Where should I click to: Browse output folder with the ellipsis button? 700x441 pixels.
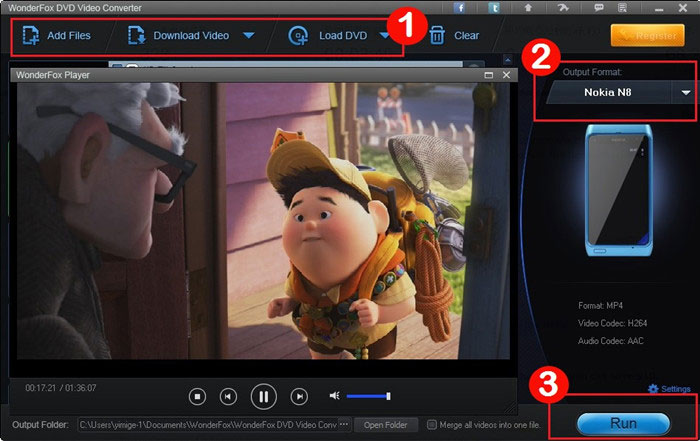tap(344, 424)
